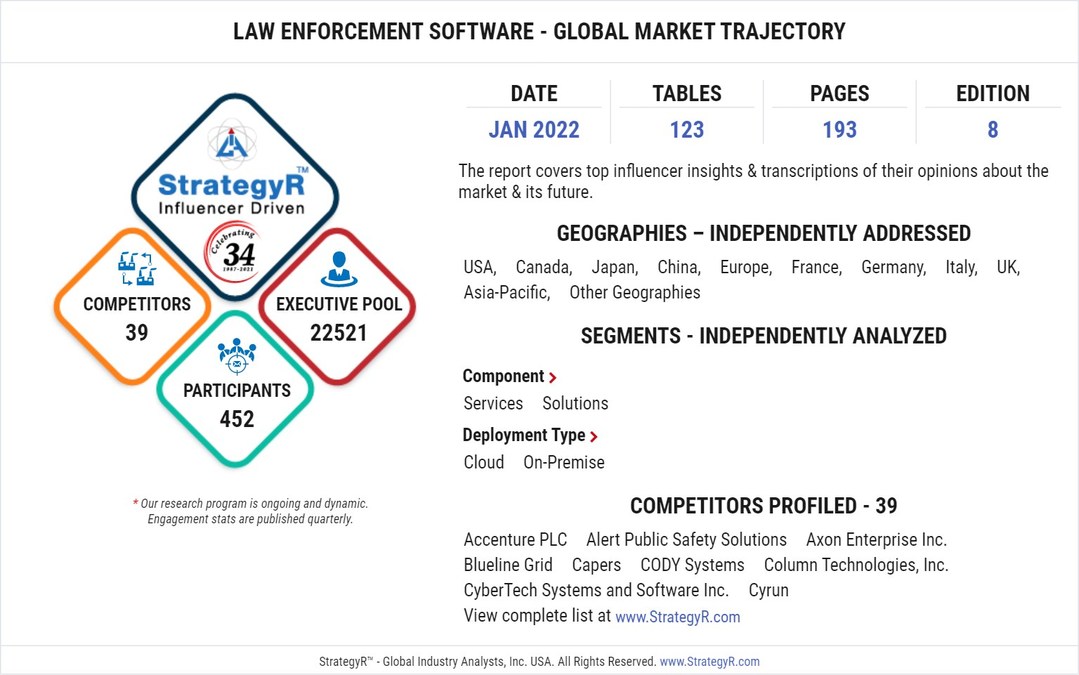Screen dimensions: 1079x675
Task: Click the Tables value 123
Action: (687, 129)
